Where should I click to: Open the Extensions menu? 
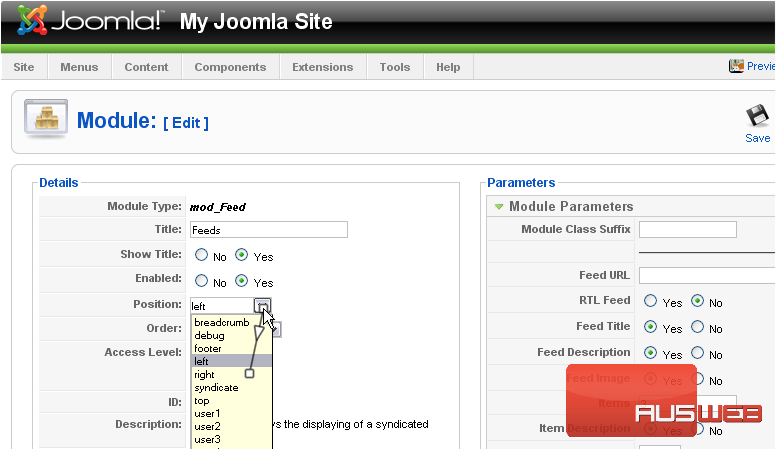(322, 67)
